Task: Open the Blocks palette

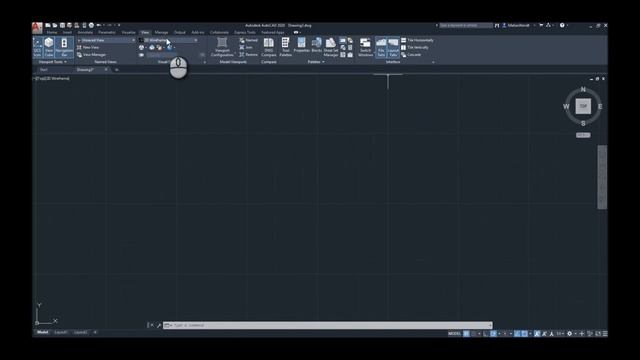Action: pos(317,45)
